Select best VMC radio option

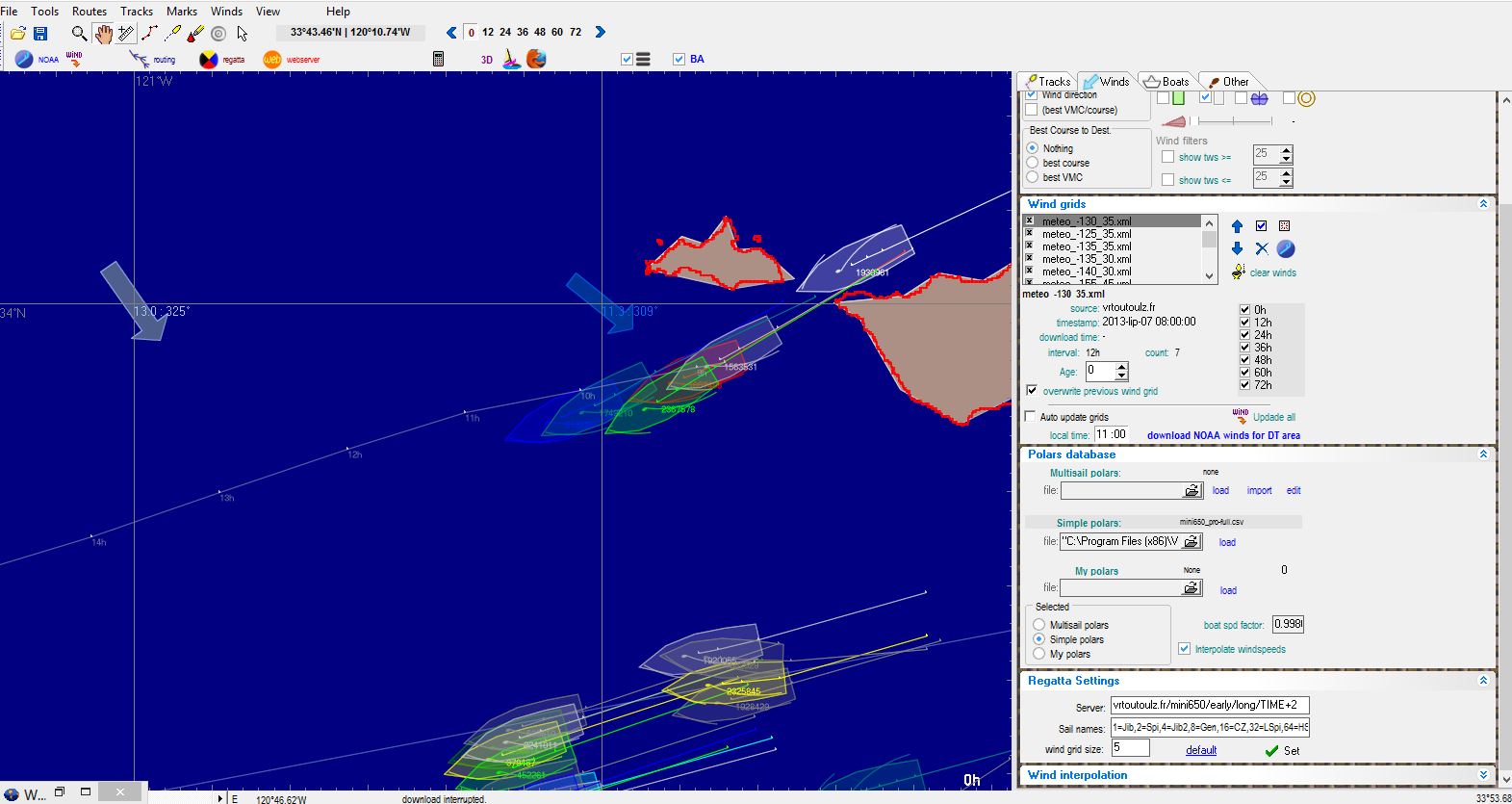point(1033,177)
